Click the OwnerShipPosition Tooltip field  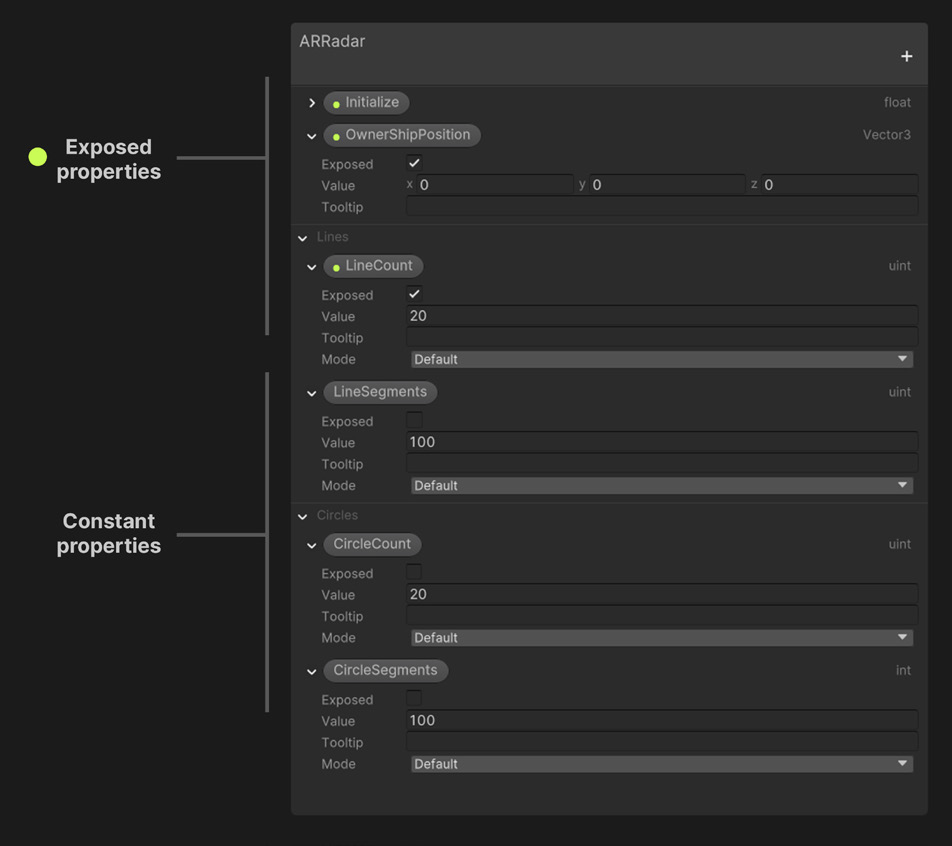[x=661, y=207]
